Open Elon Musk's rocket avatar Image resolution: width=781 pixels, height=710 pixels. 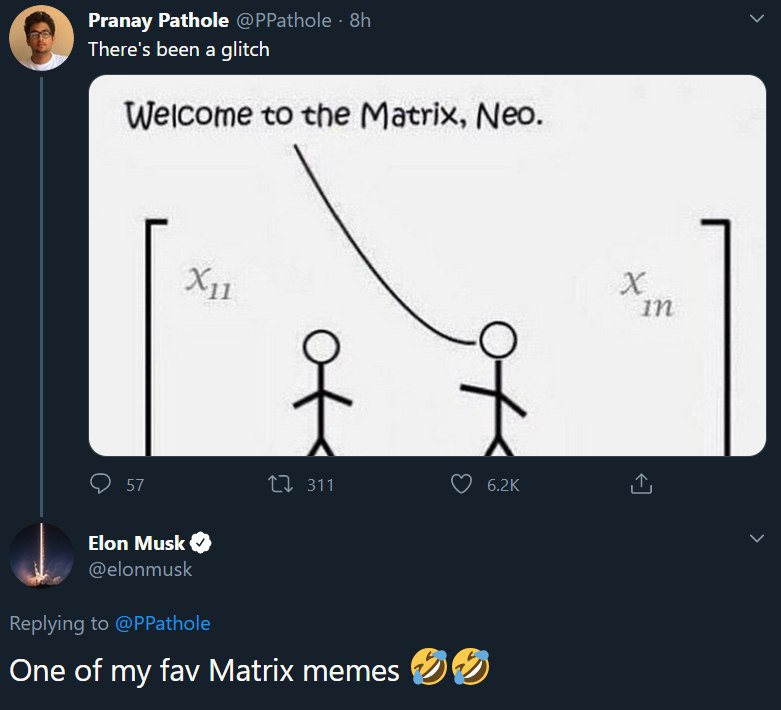(x=40, y=555)
